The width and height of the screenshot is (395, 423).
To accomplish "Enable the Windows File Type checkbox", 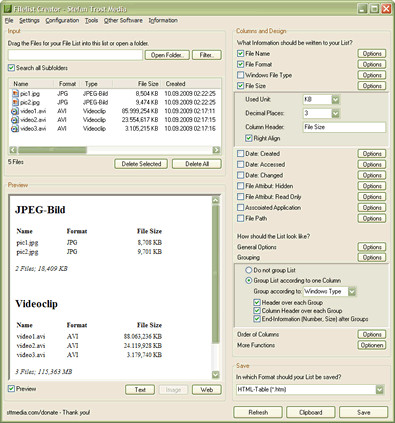I will pos(240,75).
